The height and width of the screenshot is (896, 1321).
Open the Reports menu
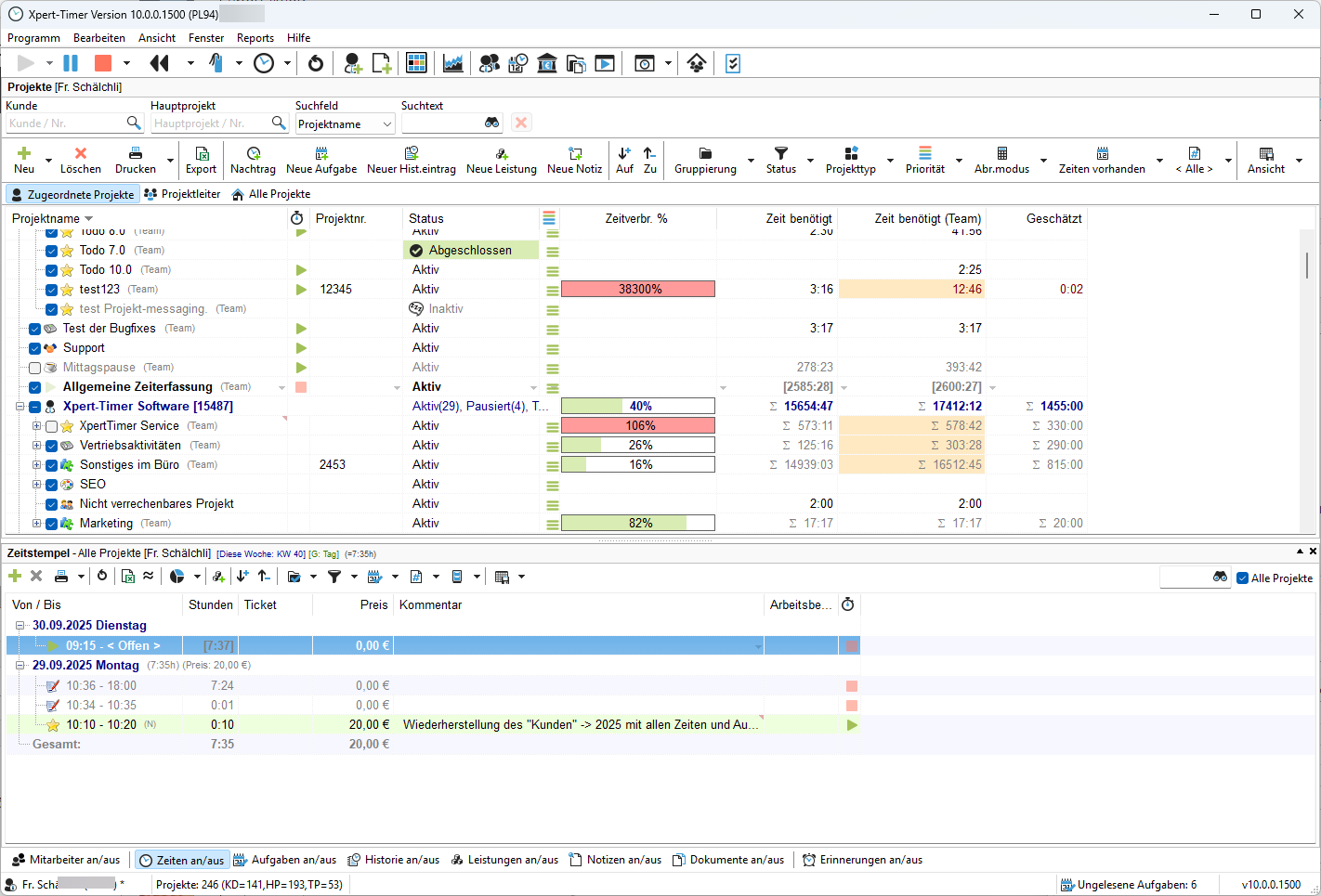pyautogui.click(x=255, y=38)
